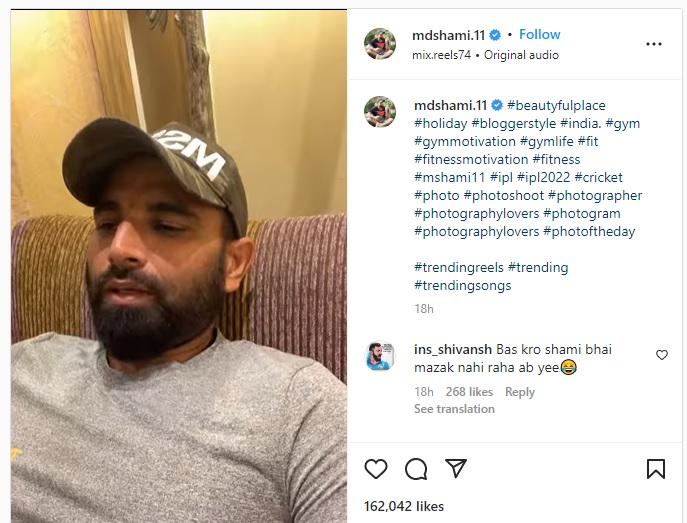Click the mix.reels74 audio source link
Image resolution: width=687 pixels, height=523 pixels.
pyautogui.click(x=441, y=55)
